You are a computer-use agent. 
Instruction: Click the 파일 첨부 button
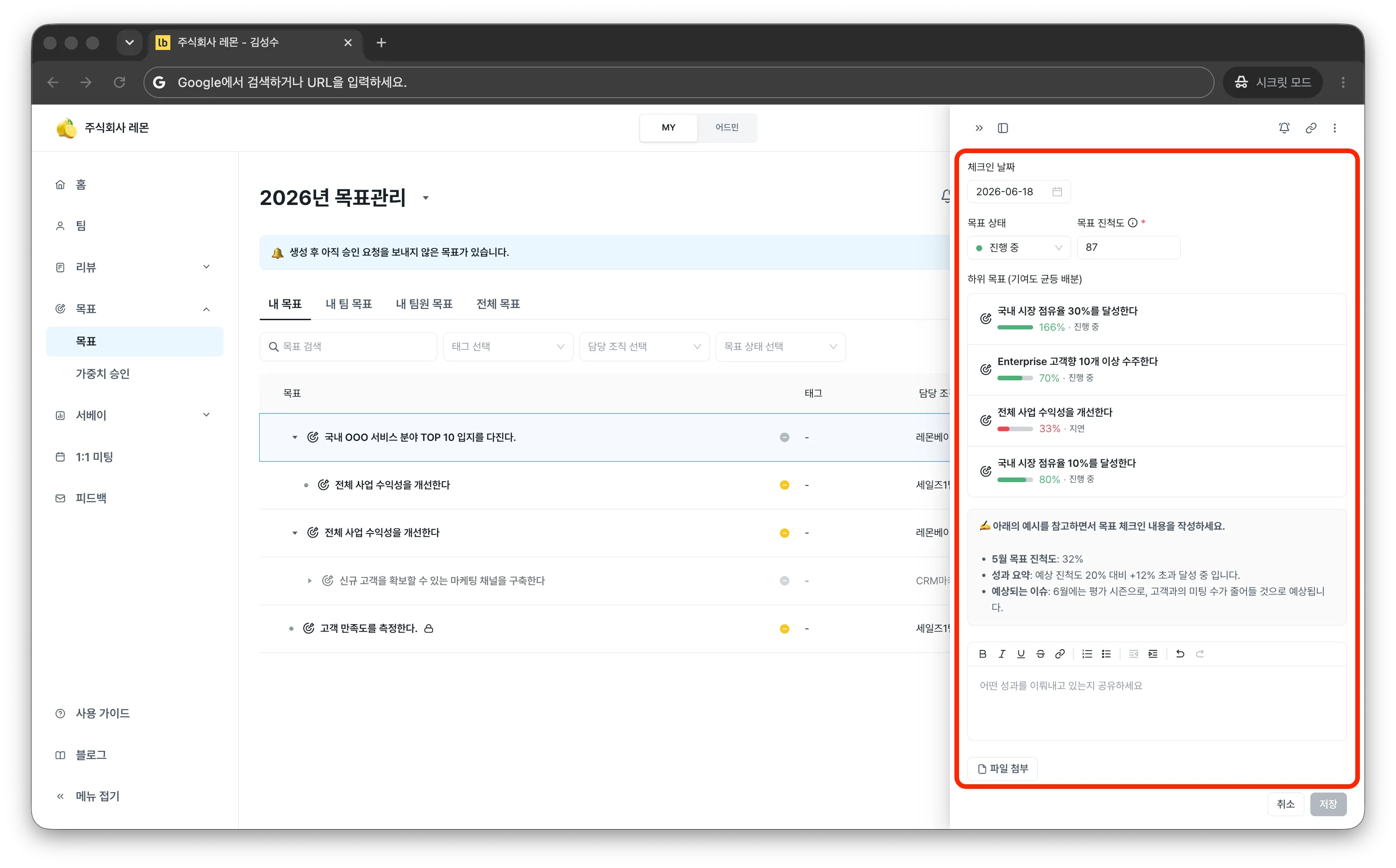1003,769
